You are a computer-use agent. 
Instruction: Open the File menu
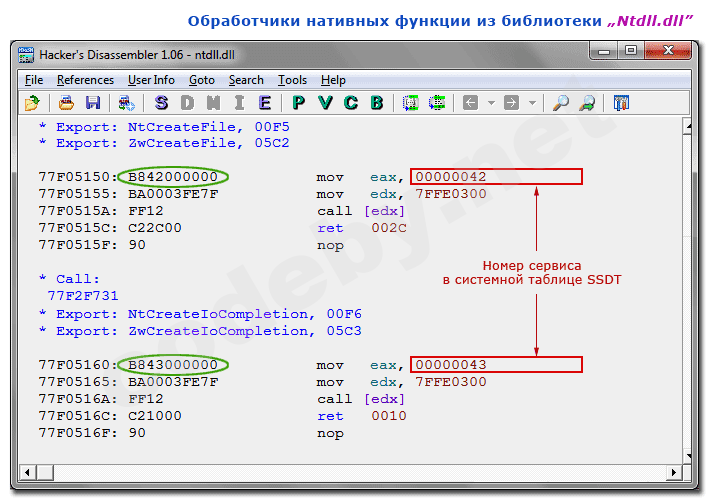coord(34,80)
